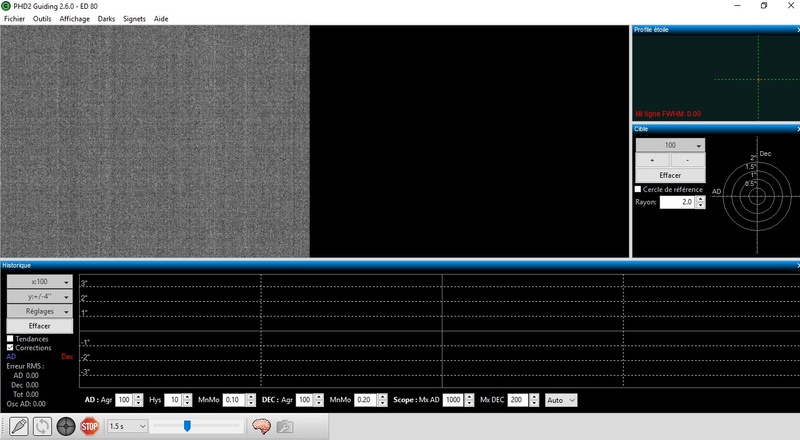800x440 pixels.
Task: Click the DEC Agr value field
Action: pyautogui.click(x=305, y=400)
